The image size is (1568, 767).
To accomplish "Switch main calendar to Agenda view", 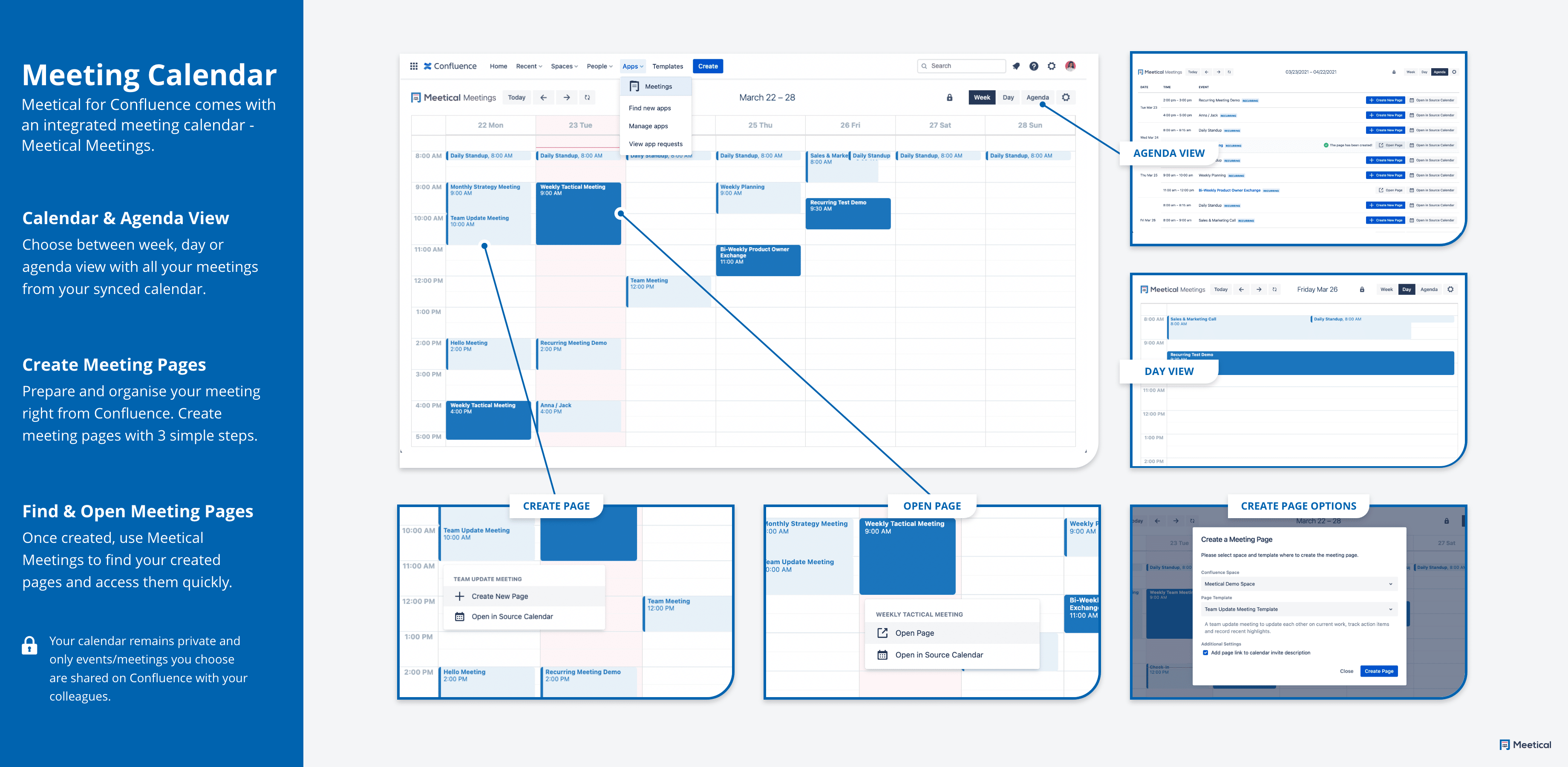I will [x=1037, y=98].
